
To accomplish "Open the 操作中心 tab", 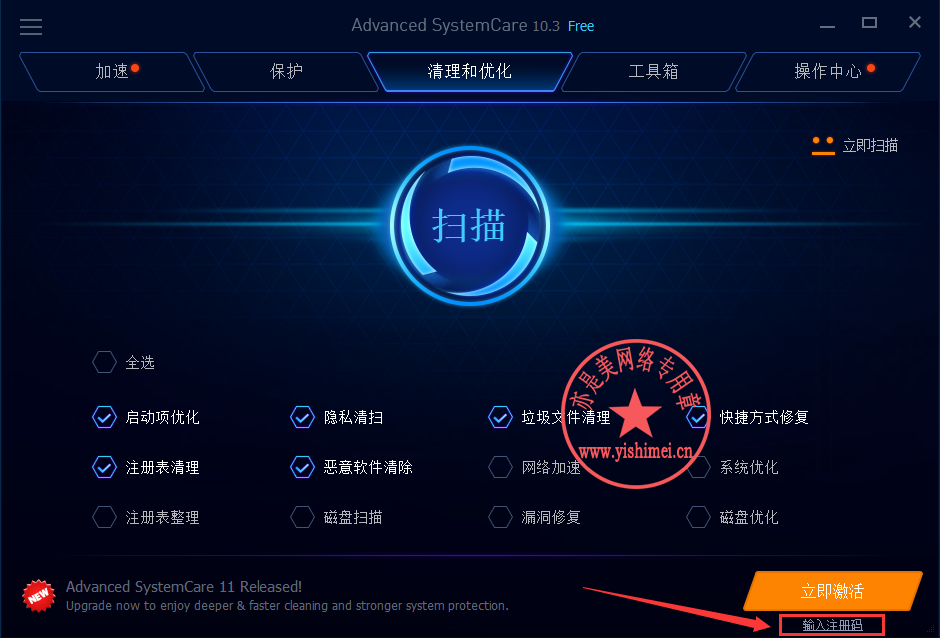I will (x=827, y=72).
